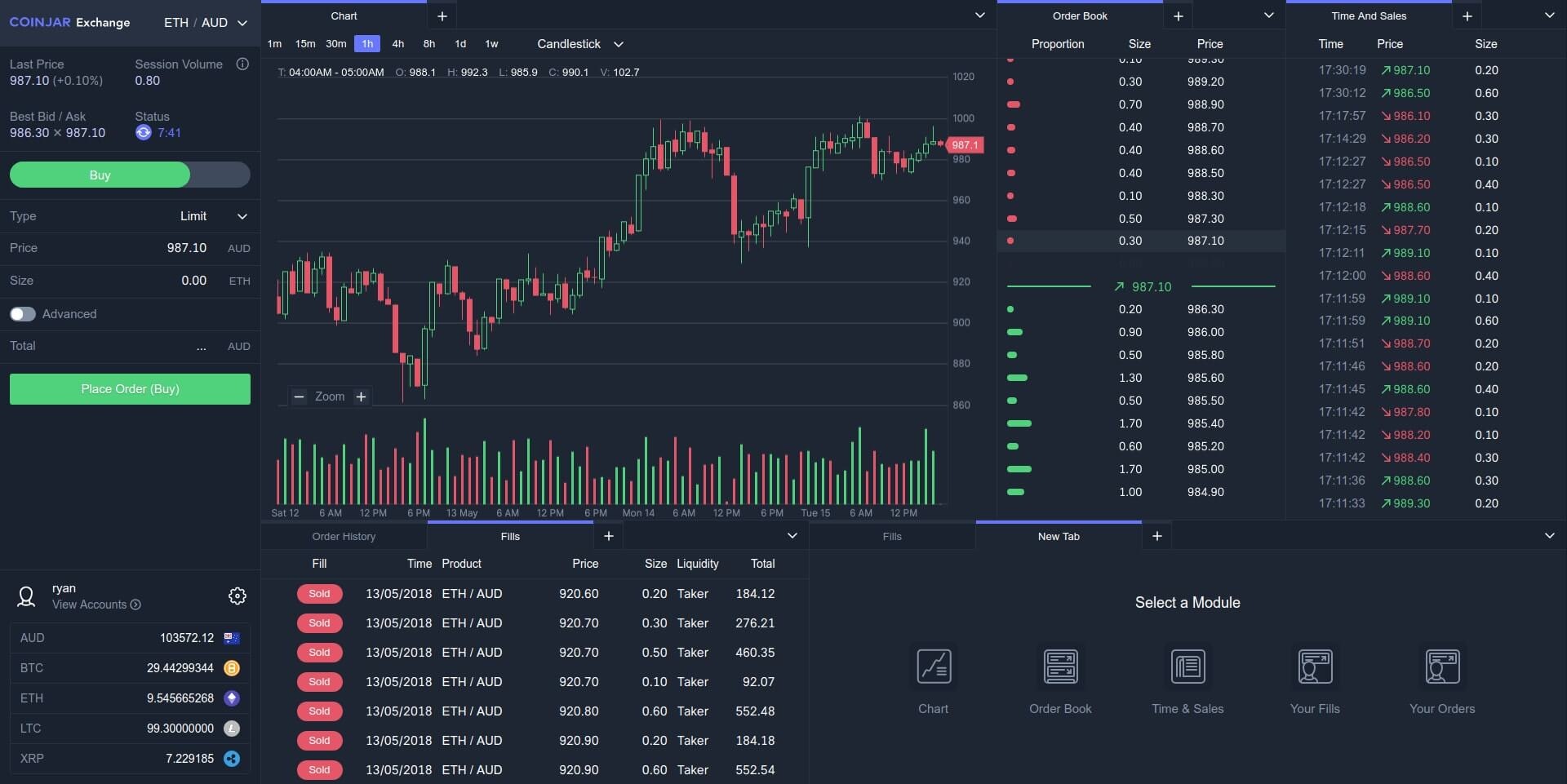Click the 987.1 current price marker on chart
1567x784 pixels.
coord(965,145)
